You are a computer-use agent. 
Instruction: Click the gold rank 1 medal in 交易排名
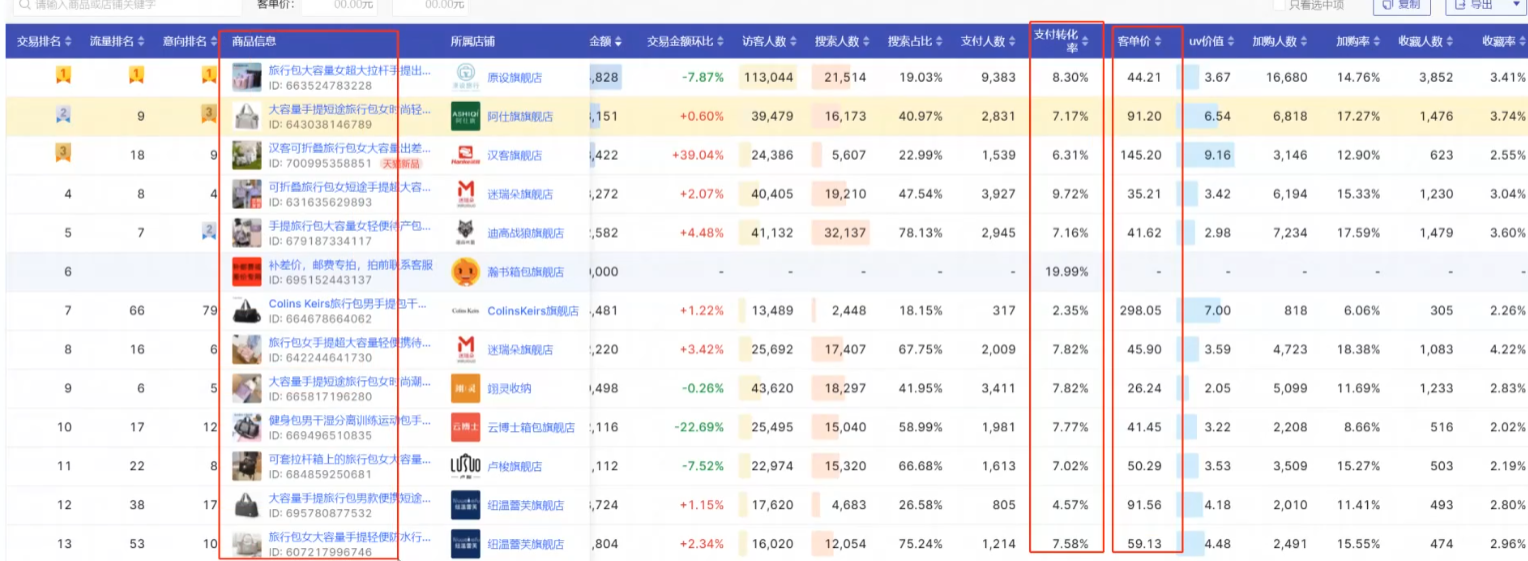click(x=62, y=75)
